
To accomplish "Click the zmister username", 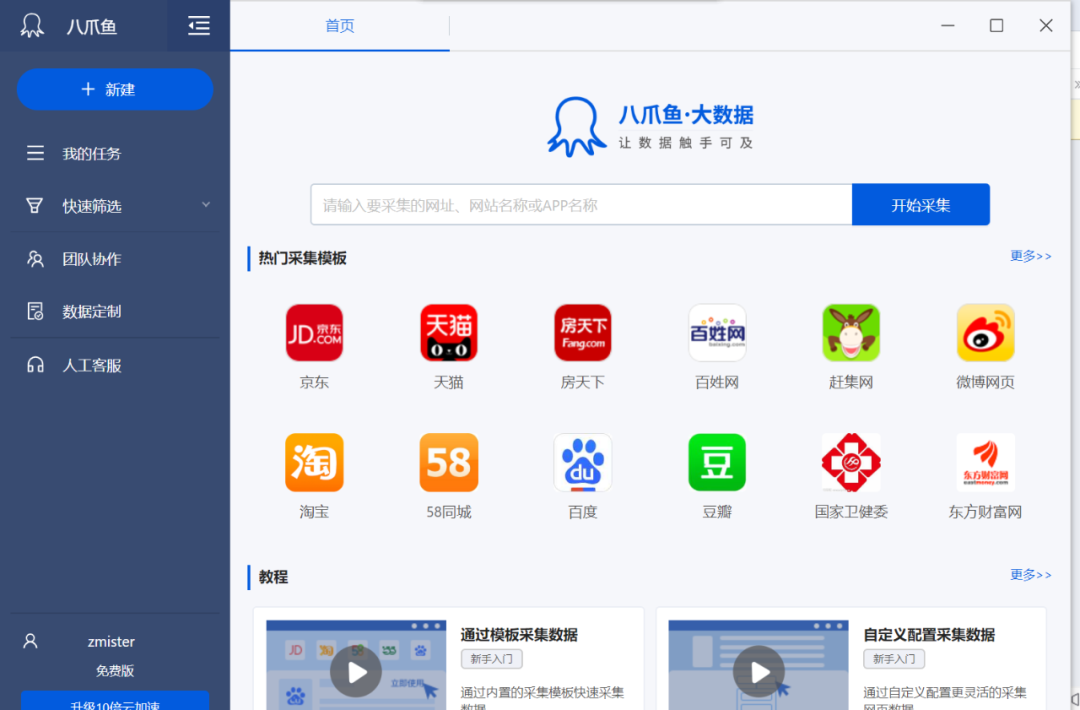I will coord(111,642).
